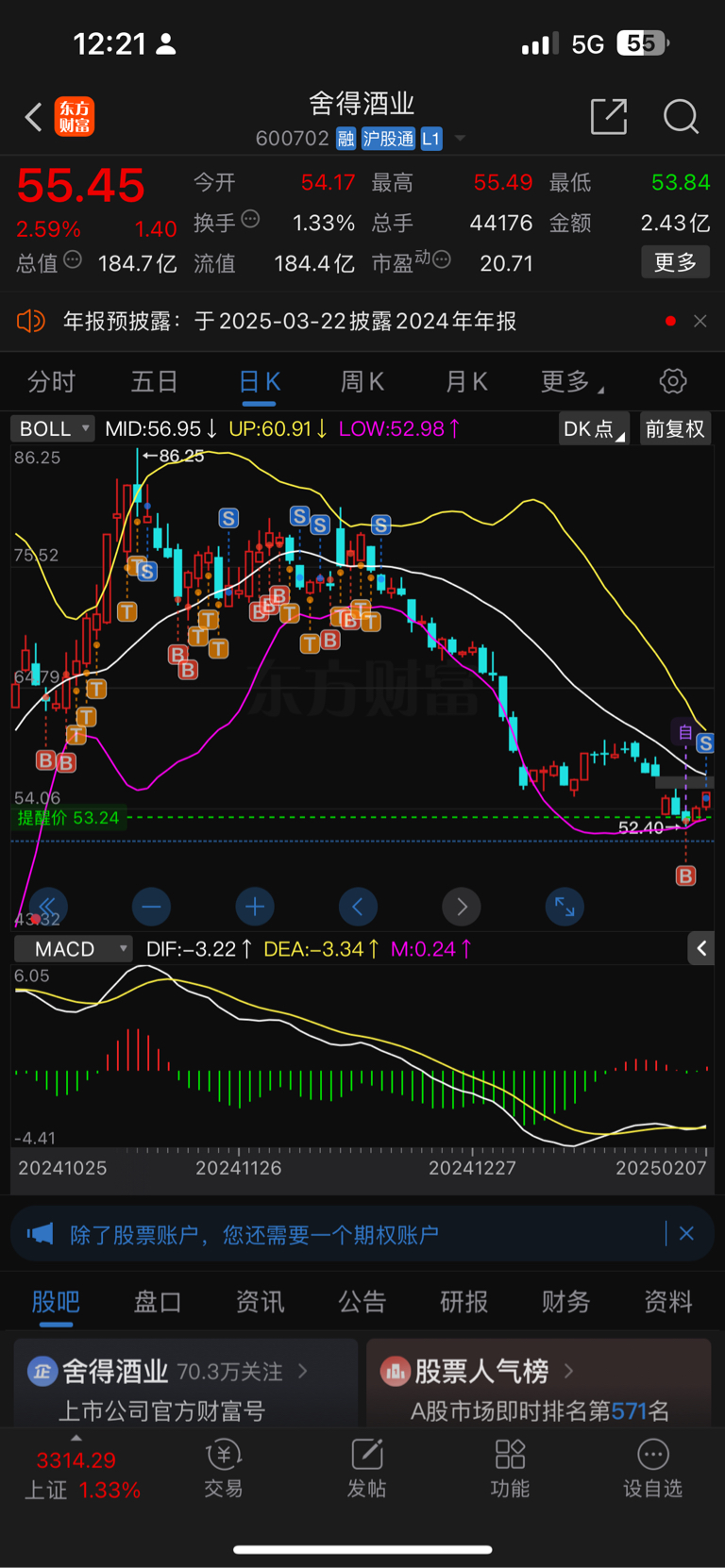Dismiss the 年报预披露 notice

700,321
